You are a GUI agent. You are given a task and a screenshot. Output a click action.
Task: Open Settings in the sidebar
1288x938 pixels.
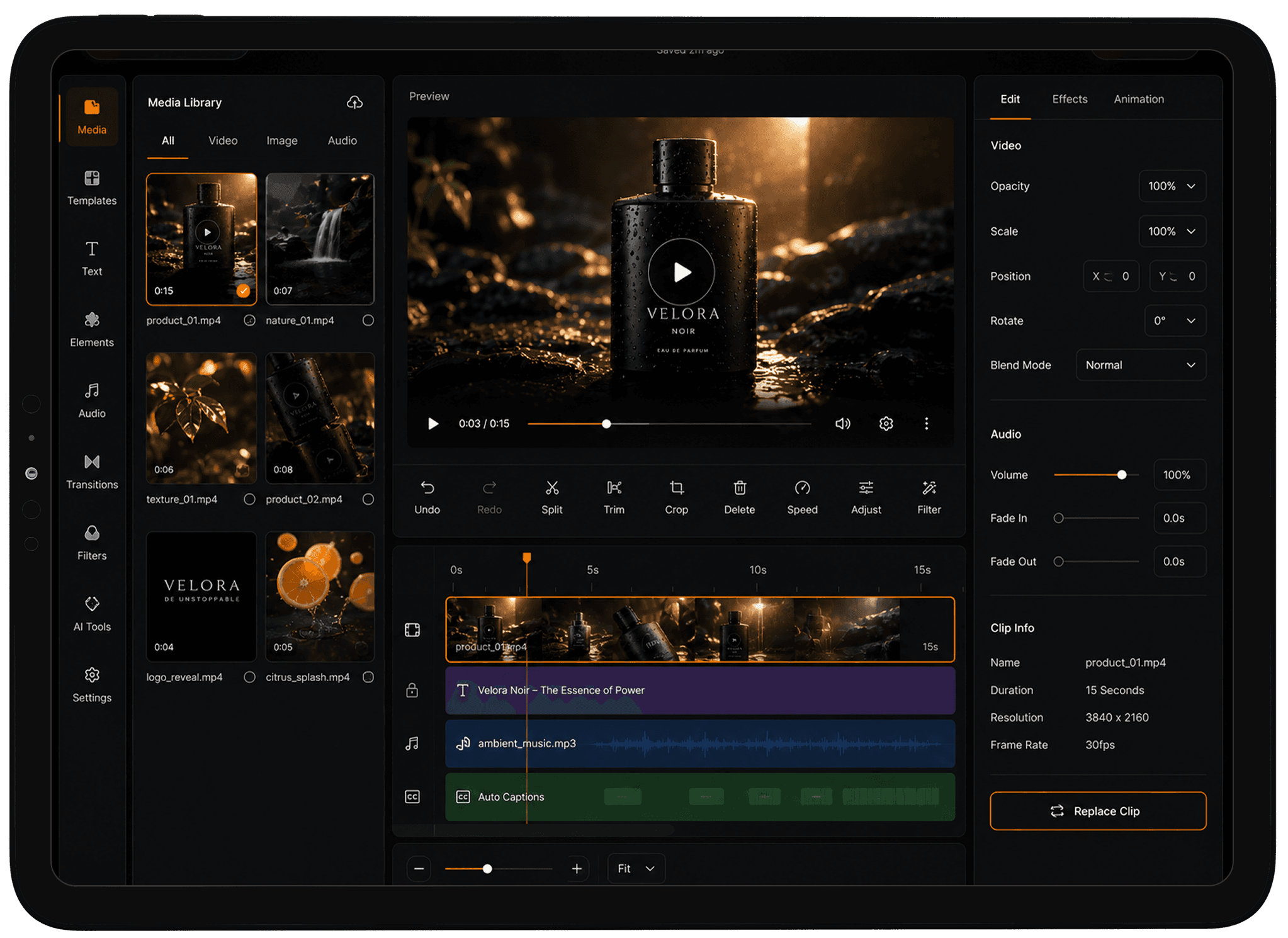click(92, 685)
